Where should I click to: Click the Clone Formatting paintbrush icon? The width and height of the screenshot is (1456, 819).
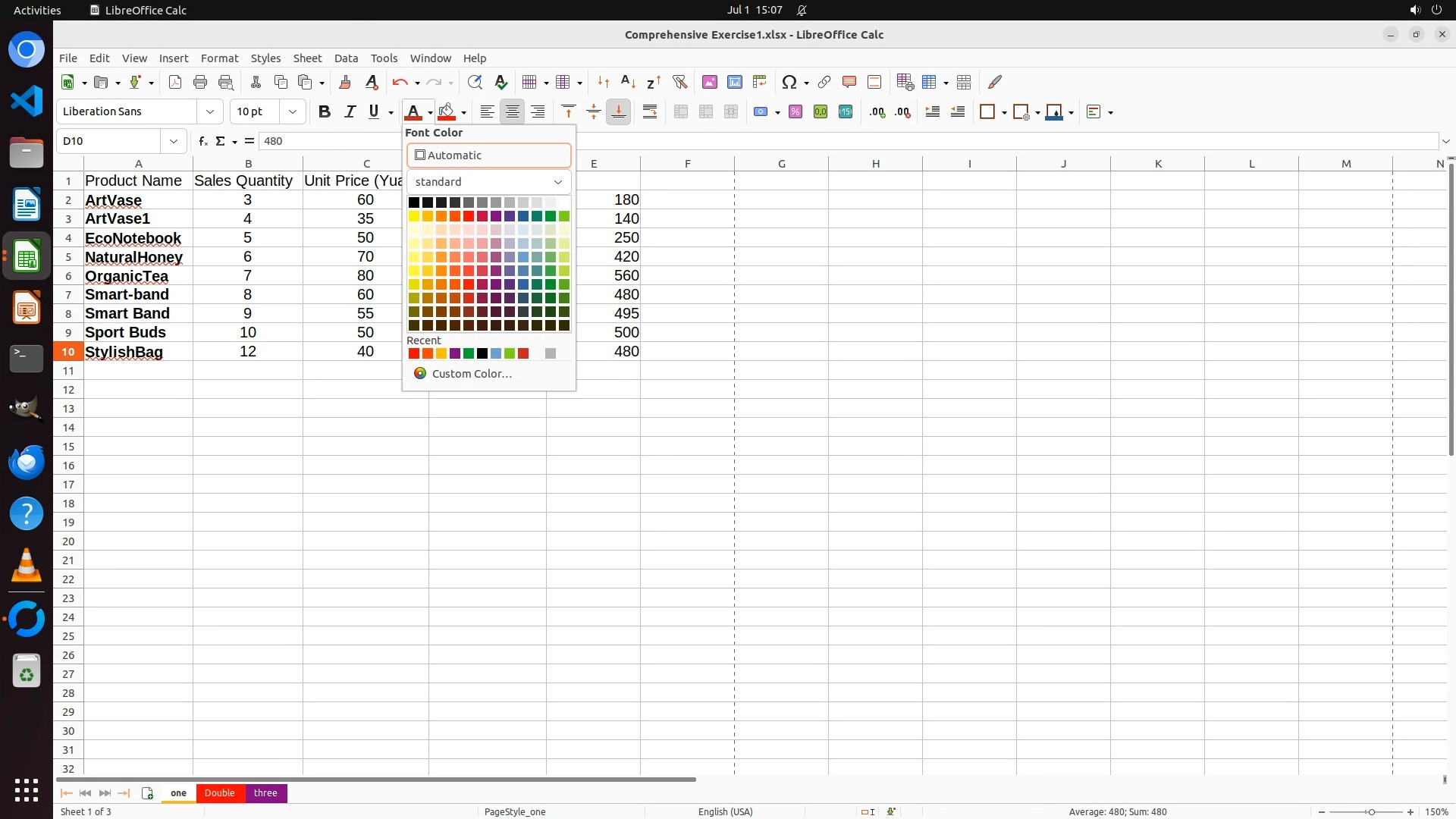point(345,82)
